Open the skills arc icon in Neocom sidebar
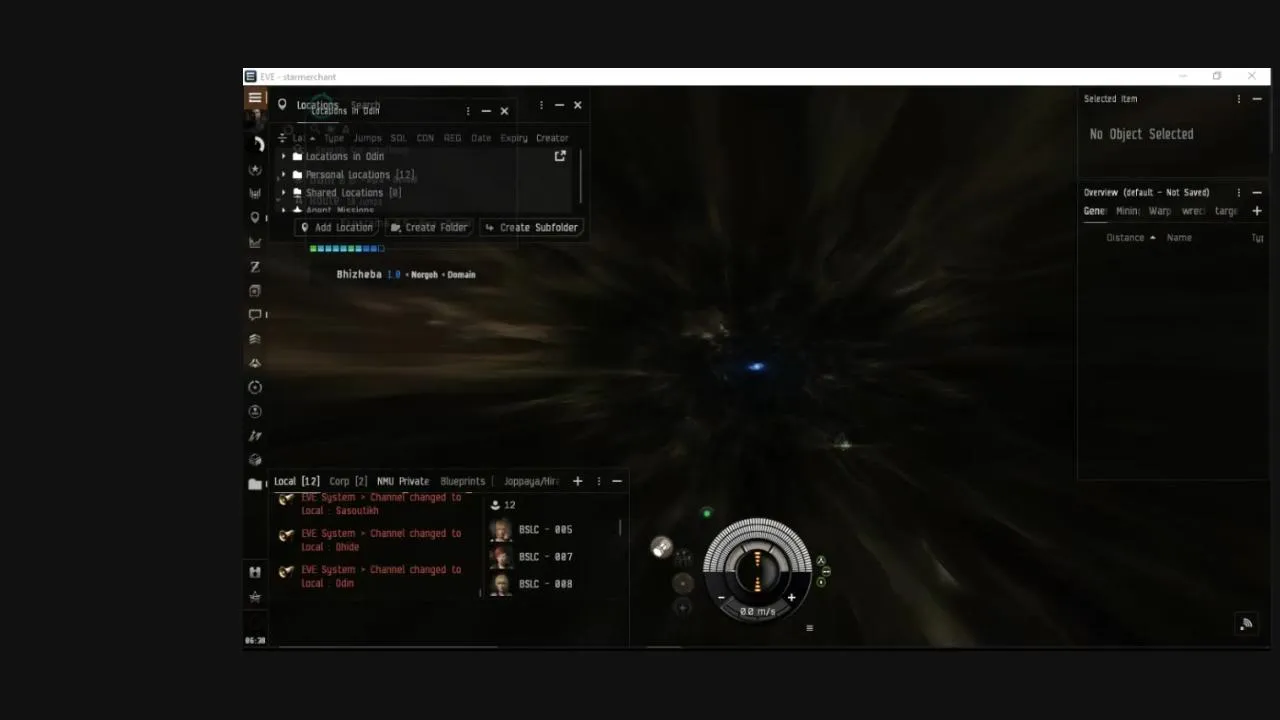This screenshot has width=1280, height=720. [256, 144]
